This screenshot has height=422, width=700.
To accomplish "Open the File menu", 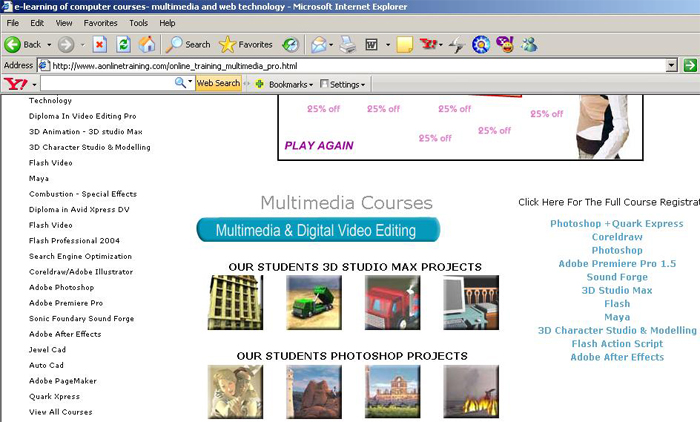I will pos(12,23).
